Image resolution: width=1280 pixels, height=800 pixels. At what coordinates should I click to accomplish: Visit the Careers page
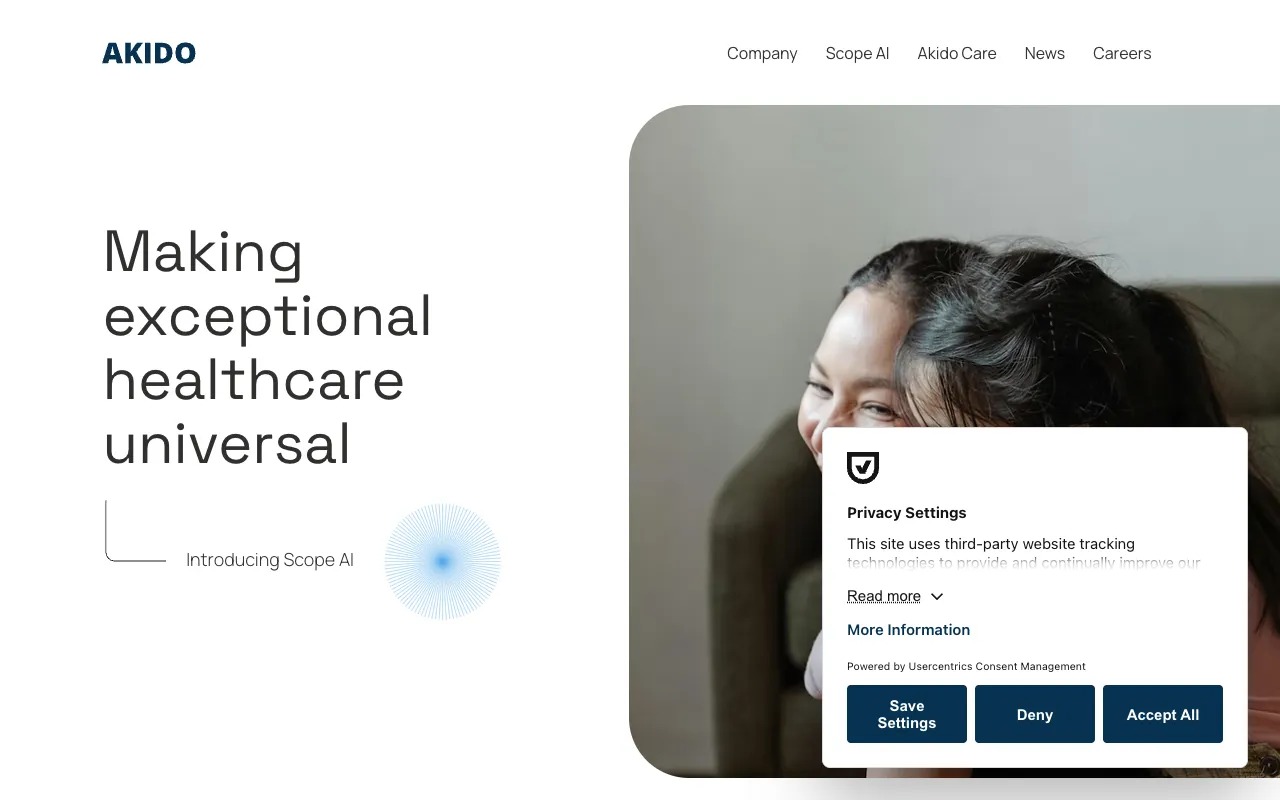(1122, 53)
